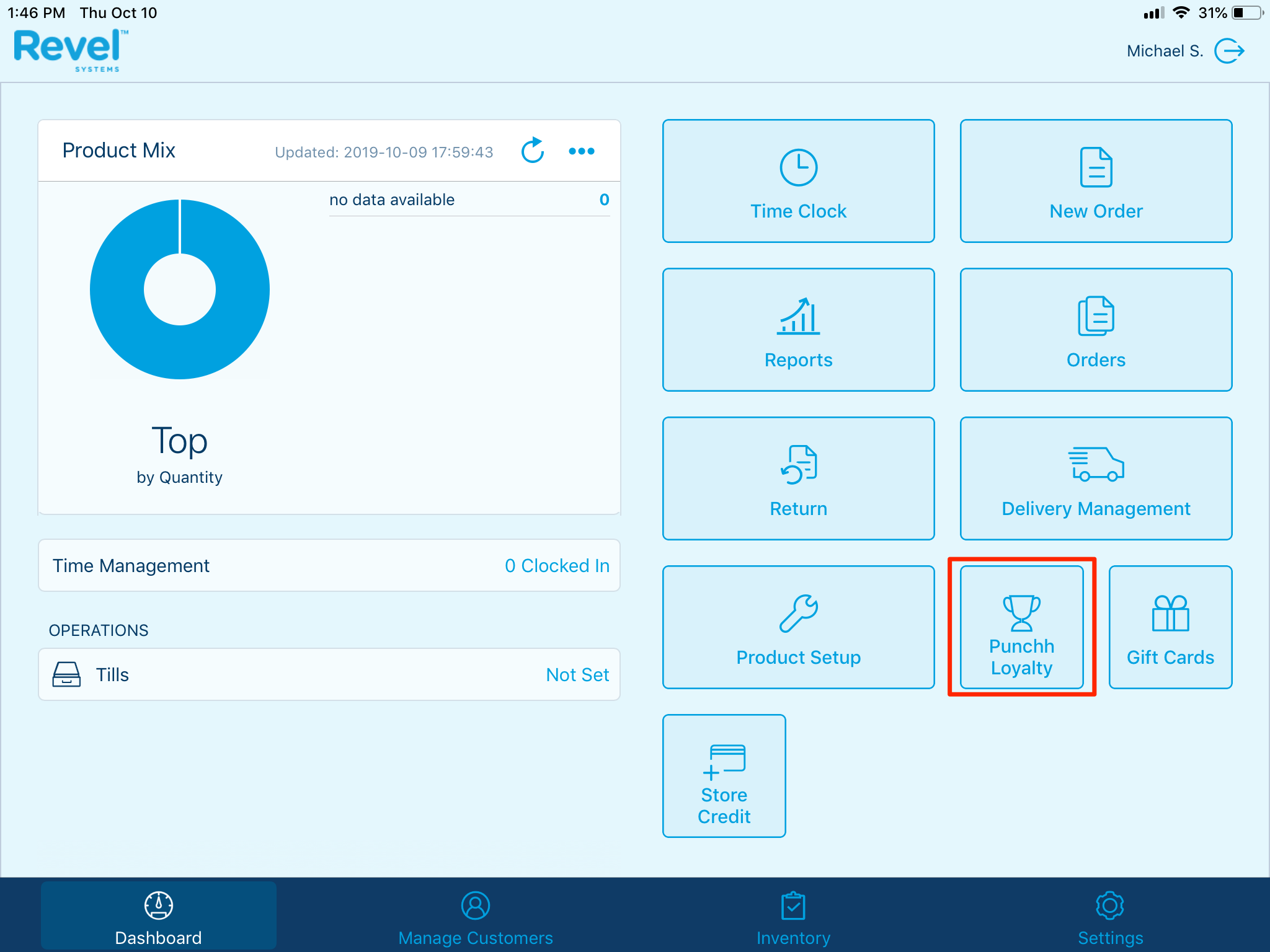Open Product Mix three-dot options menu
The width and height of the screenshot is (1270, 952).
click(581, 151)
